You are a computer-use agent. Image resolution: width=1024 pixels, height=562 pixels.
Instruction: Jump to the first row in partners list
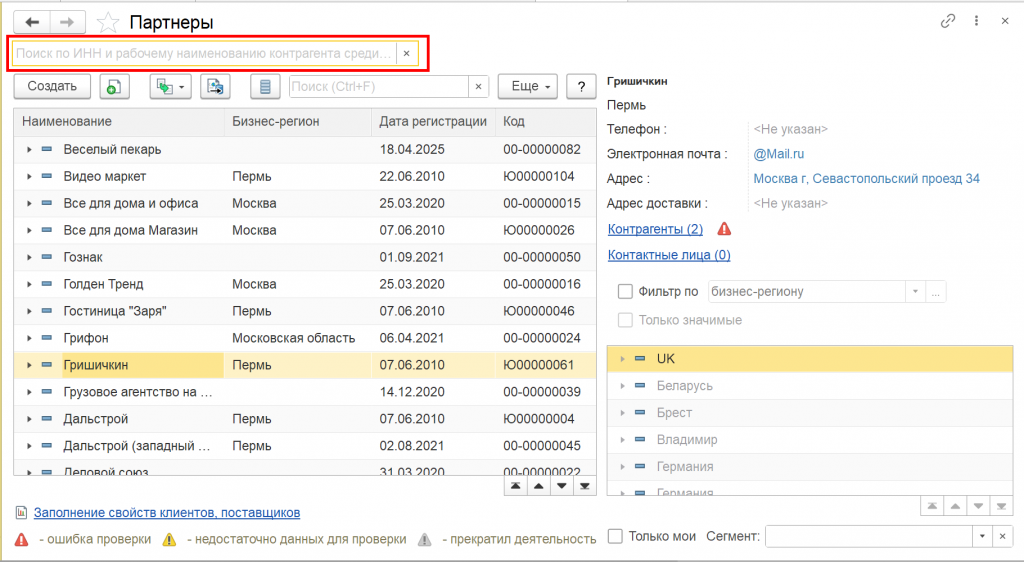(x=516, y=486)
